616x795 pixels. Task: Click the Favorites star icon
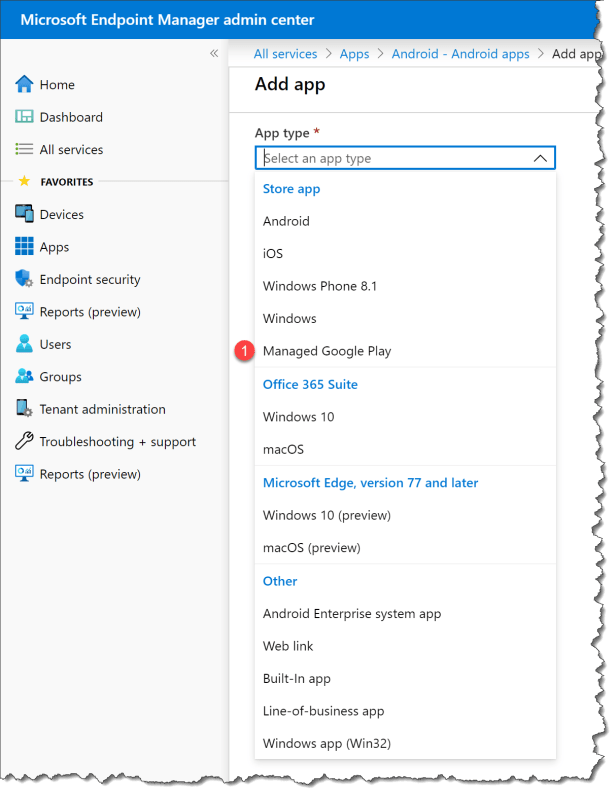24,181
